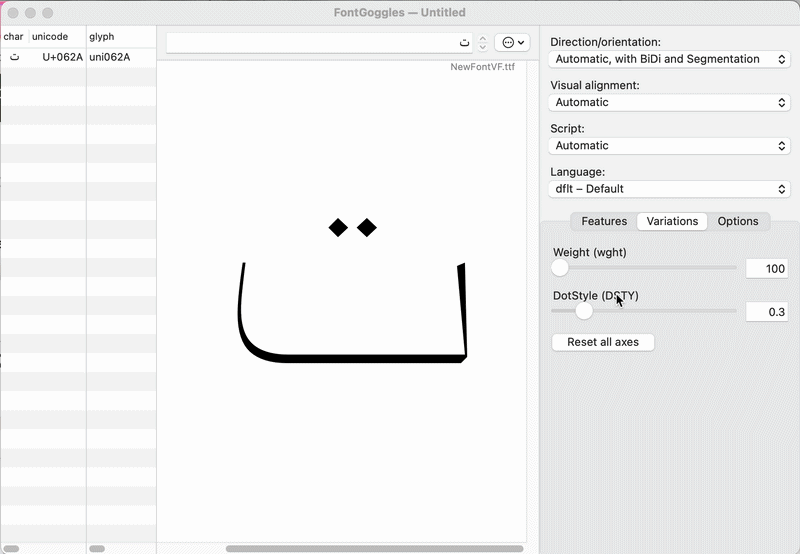Switch to the Features tab
The height and width of the screenshot is (554, 800).
(604, 221)
